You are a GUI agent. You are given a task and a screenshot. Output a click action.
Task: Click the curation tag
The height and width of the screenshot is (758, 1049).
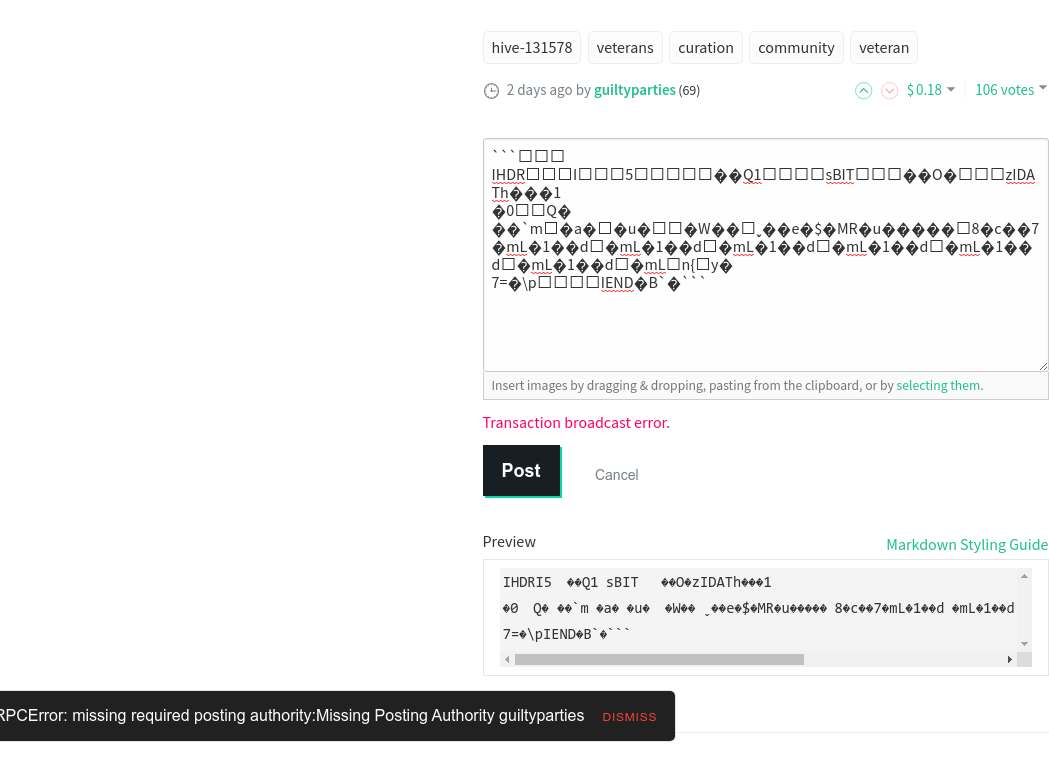(705, 47)
